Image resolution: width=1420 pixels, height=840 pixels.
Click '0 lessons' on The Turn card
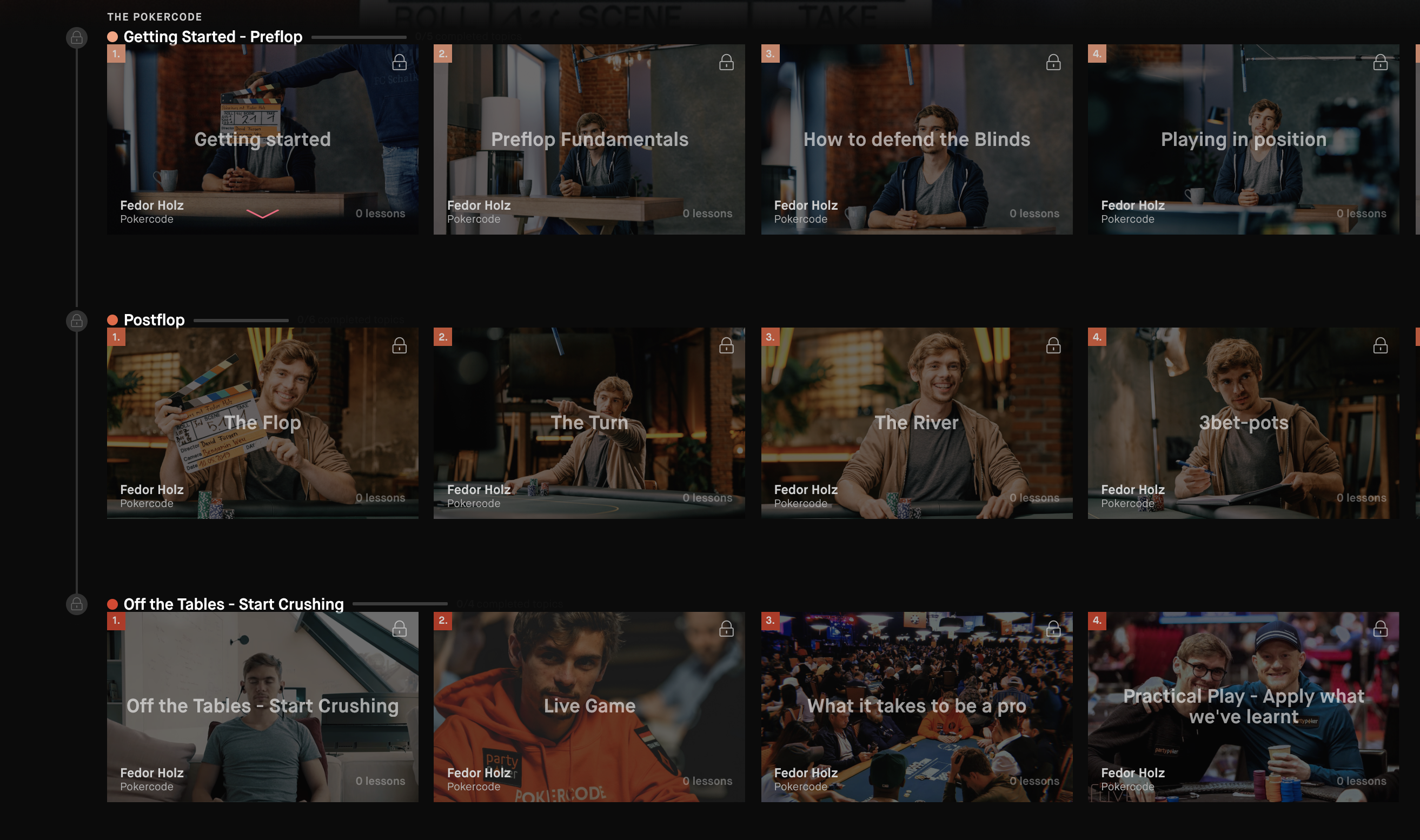click(x=707, y=497)
